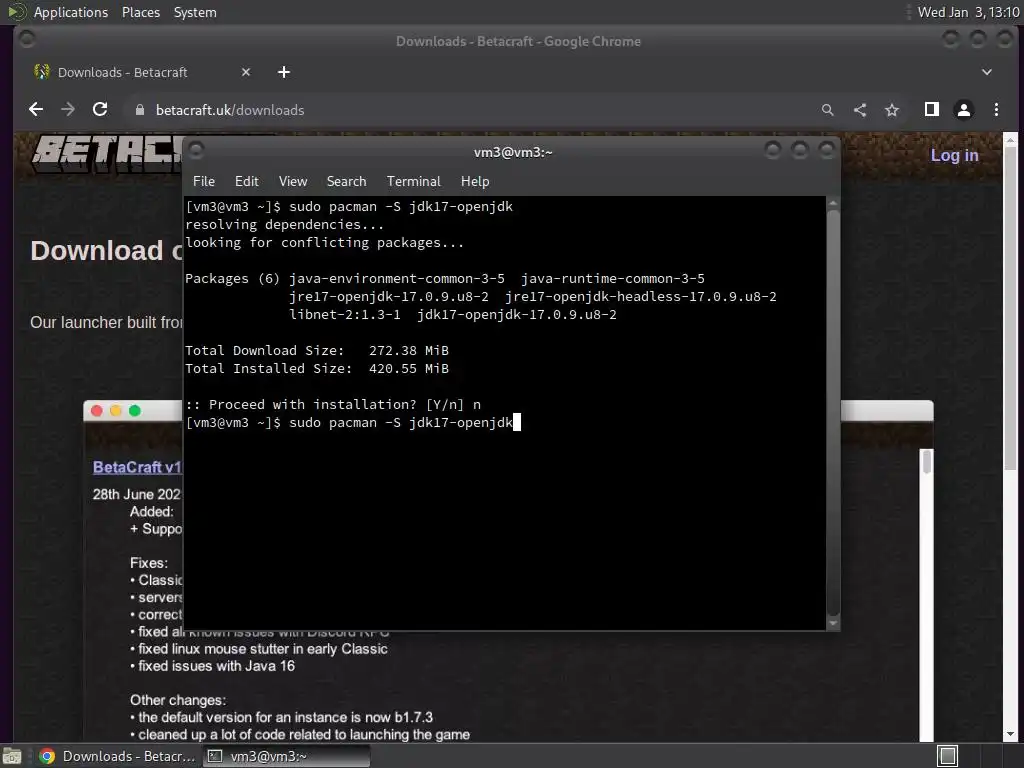Click the clock Wed Jan 3, 13:10
The height and width of the screenshot is (768, 1024).
(968, 12)
